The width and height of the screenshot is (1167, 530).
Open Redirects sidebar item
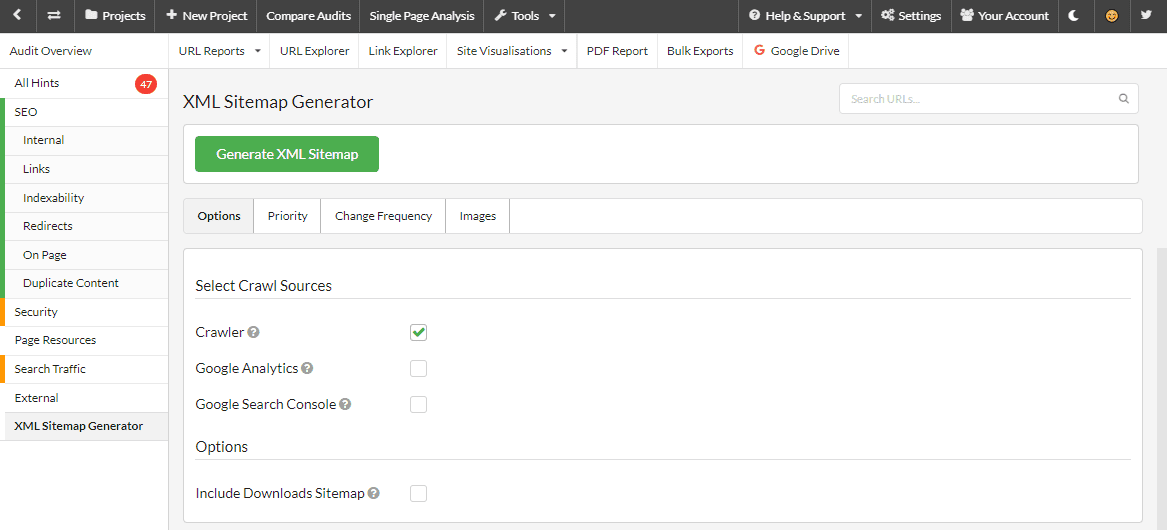click(x=84, y=226)
